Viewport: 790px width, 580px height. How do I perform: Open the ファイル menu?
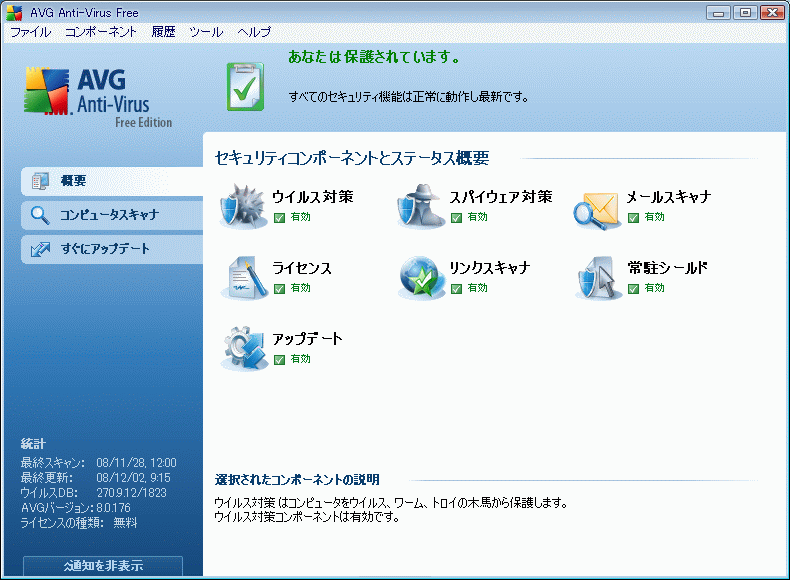pos(31,32)
